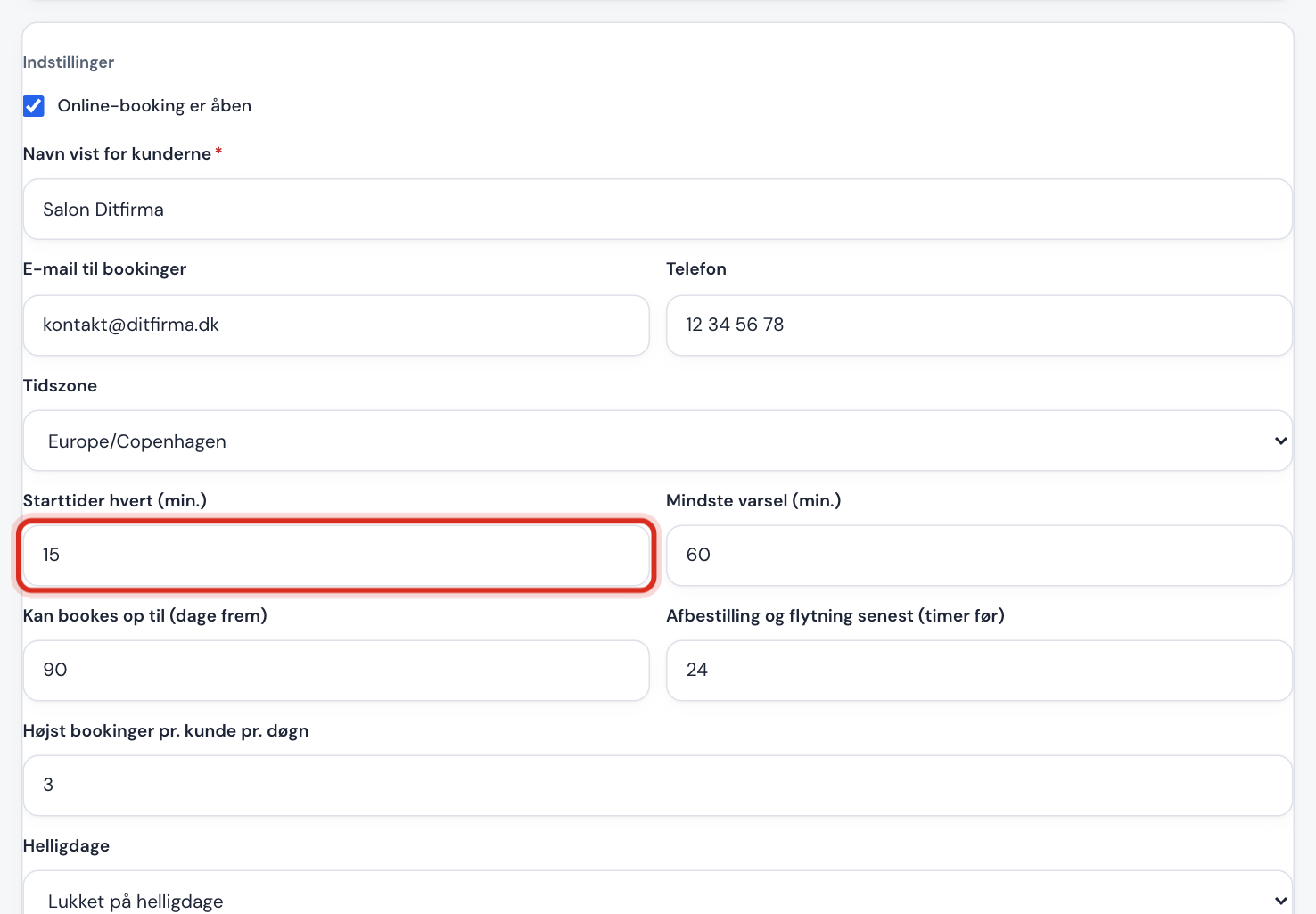Click Højst bookinger pr. kunde field
The width and height of the screenshot is (1316, 914).
tap(658, 786)
